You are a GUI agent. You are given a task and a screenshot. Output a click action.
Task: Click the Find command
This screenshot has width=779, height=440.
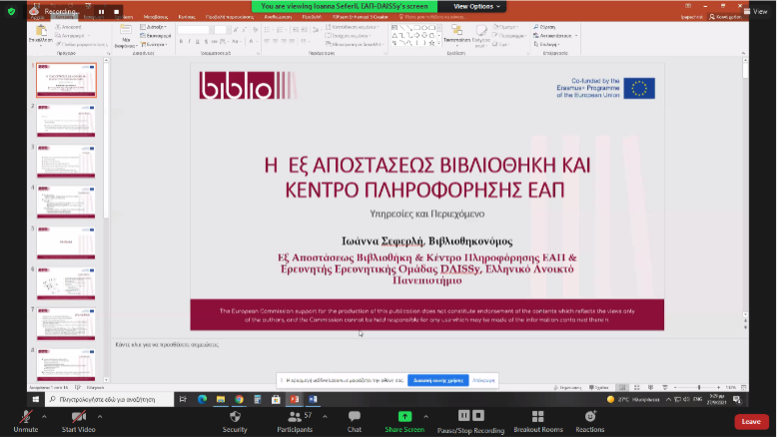(x=545, y=27)
